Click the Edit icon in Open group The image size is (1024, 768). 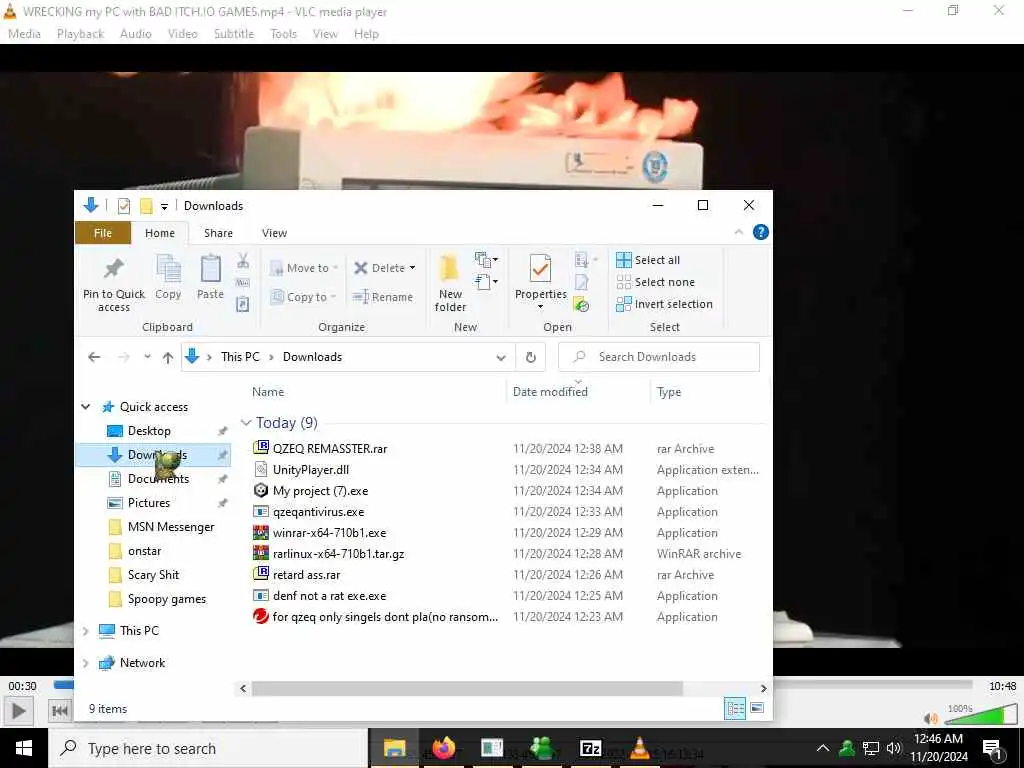pos(581,283)
